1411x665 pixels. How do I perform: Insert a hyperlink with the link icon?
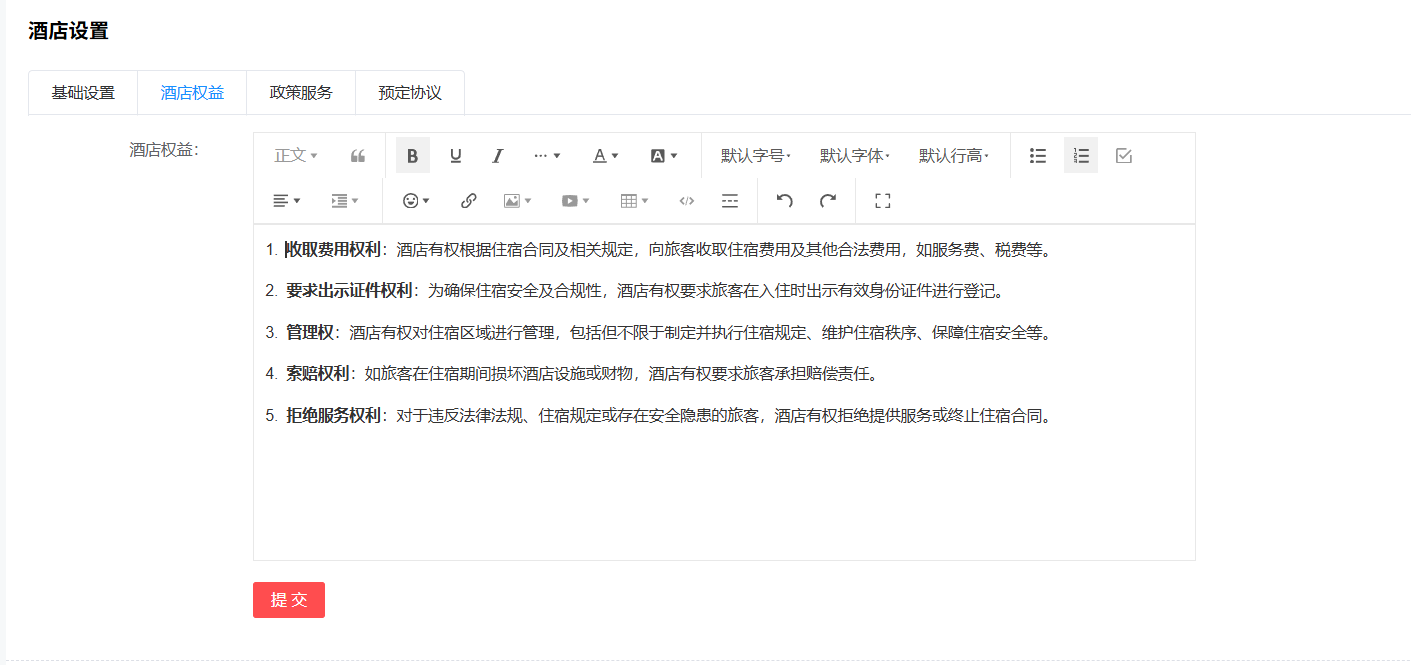click(468, 201)
